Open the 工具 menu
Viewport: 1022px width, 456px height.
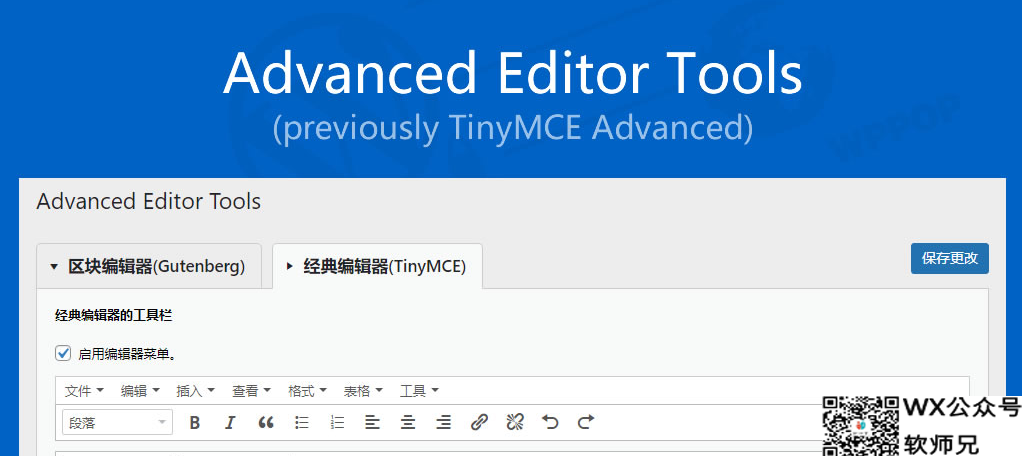[x=419, y=391]
